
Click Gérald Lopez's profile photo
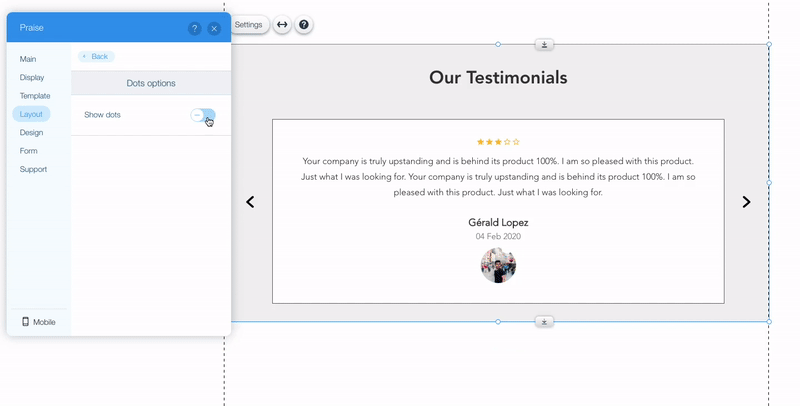[498, 266]
